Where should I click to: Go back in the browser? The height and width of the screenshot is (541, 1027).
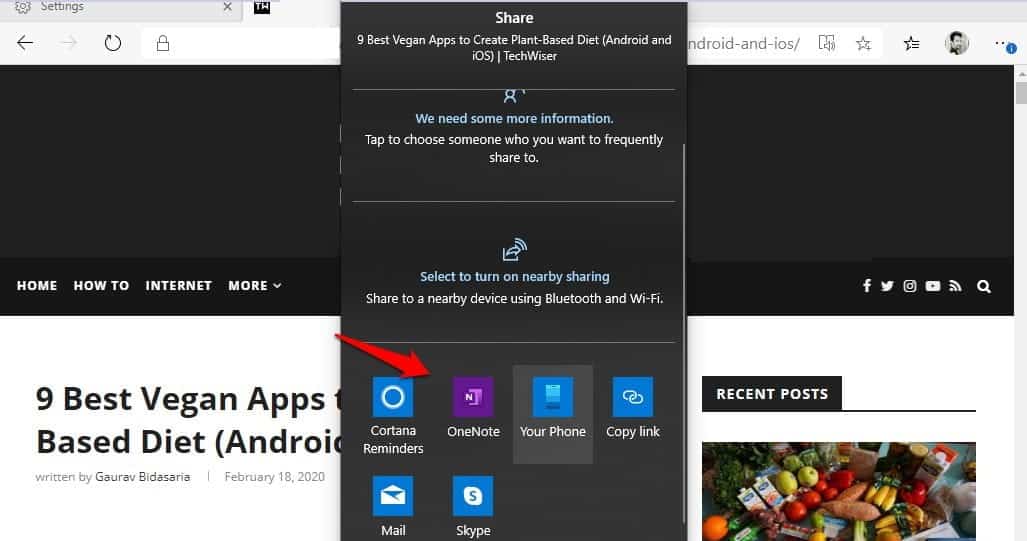click(x=25, y=43)
